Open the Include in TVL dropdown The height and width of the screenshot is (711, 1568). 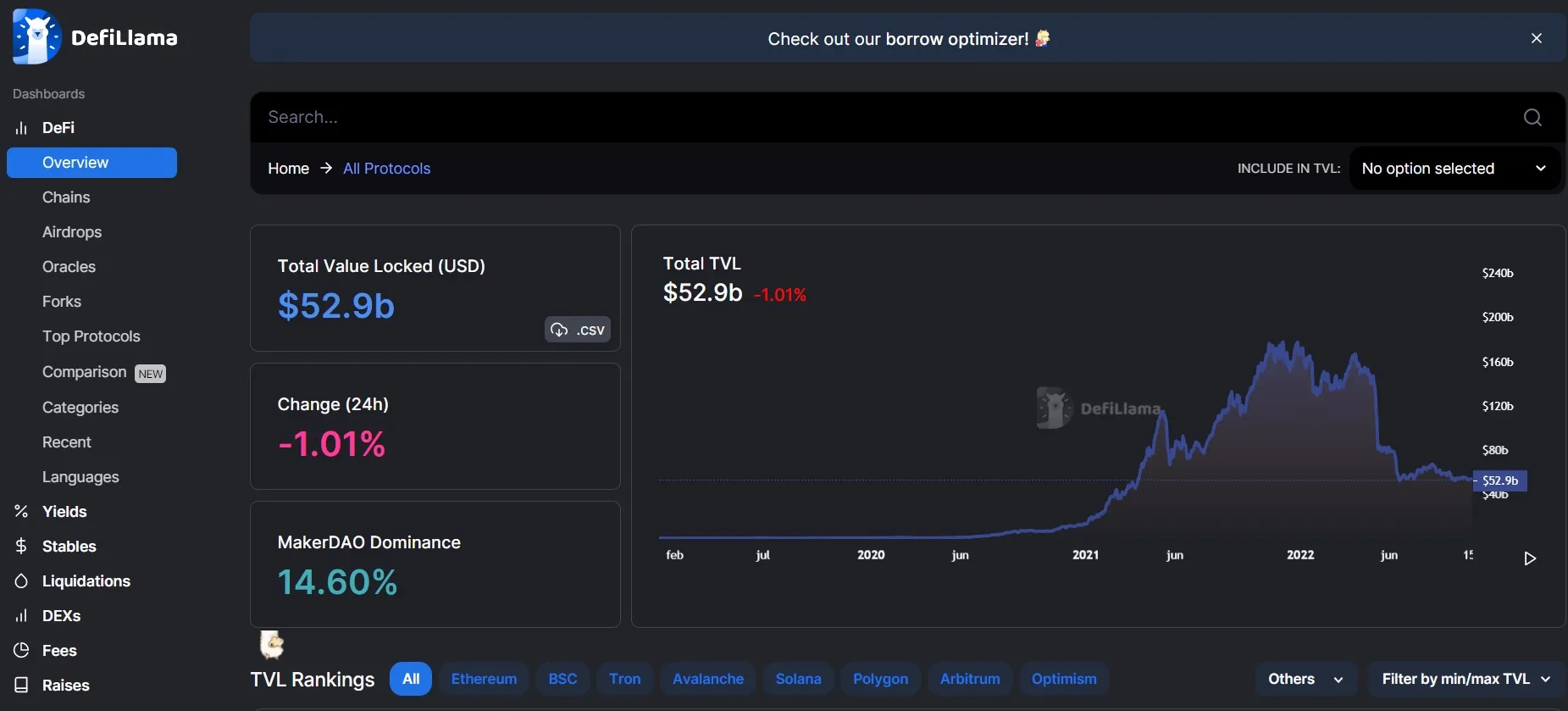(1454, 169)
